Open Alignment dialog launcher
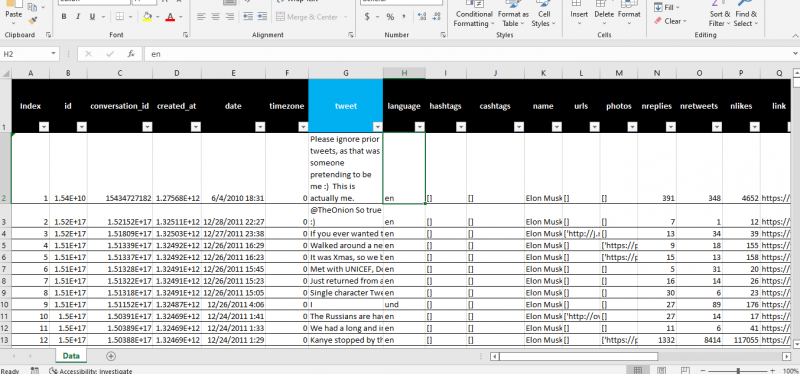Screen dimensions: 800x374 click(x=351, y=35)
